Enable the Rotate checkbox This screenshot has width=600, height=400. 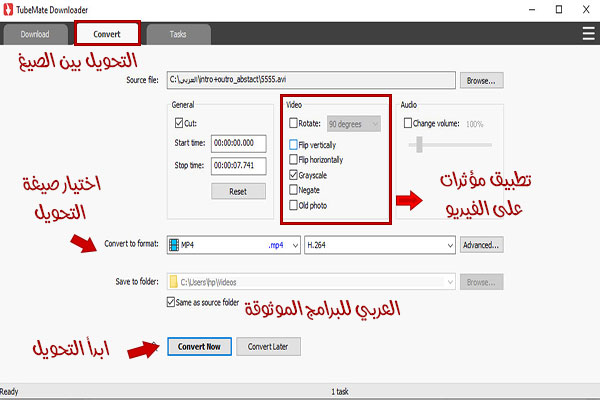pyautogui.click(x=293, y=123)
